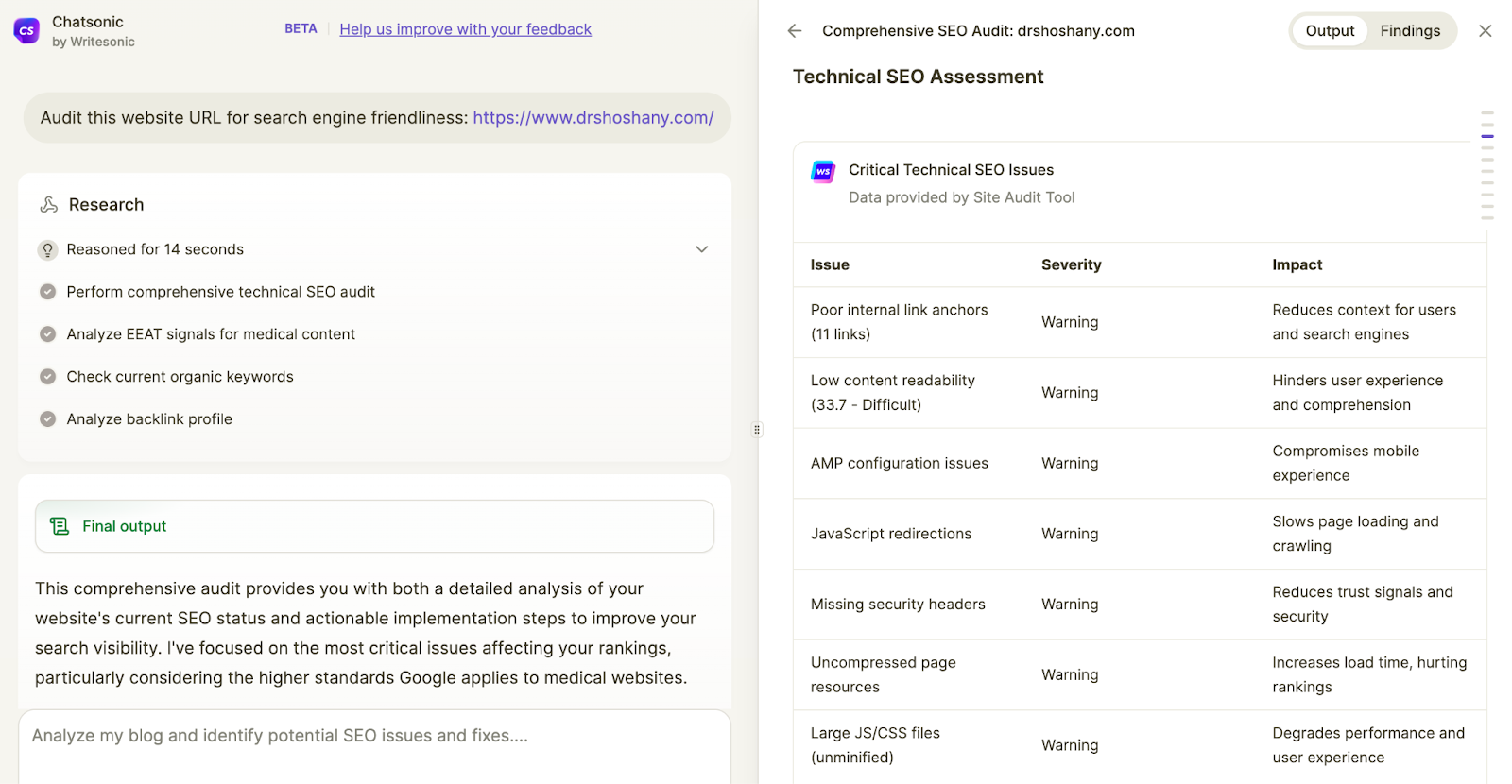Screen dimensions: 1512x784
Task: Click the back arrow in audit panel
Action: pos(795,31)
